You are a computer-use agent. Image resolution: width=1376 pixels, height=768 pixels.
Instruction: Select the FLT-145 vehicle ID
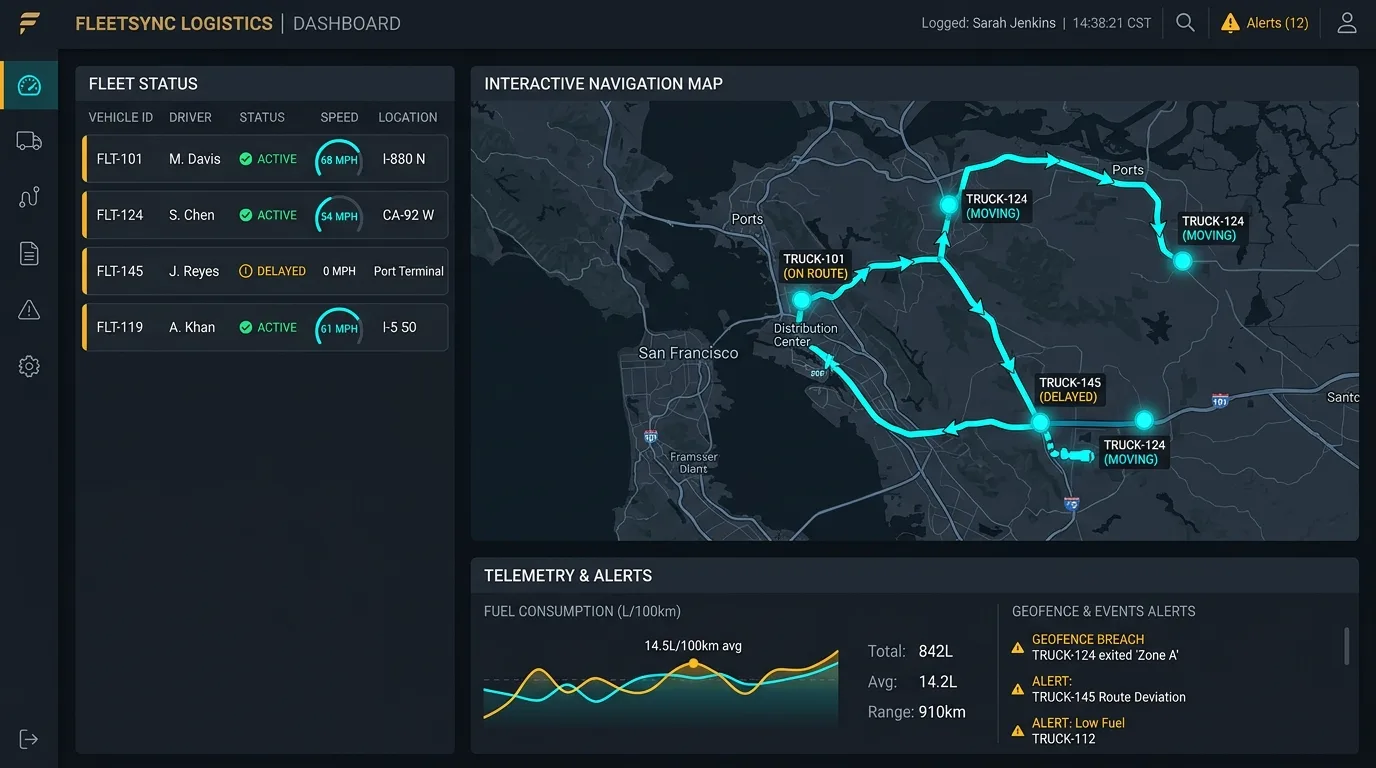coord(120,271)
